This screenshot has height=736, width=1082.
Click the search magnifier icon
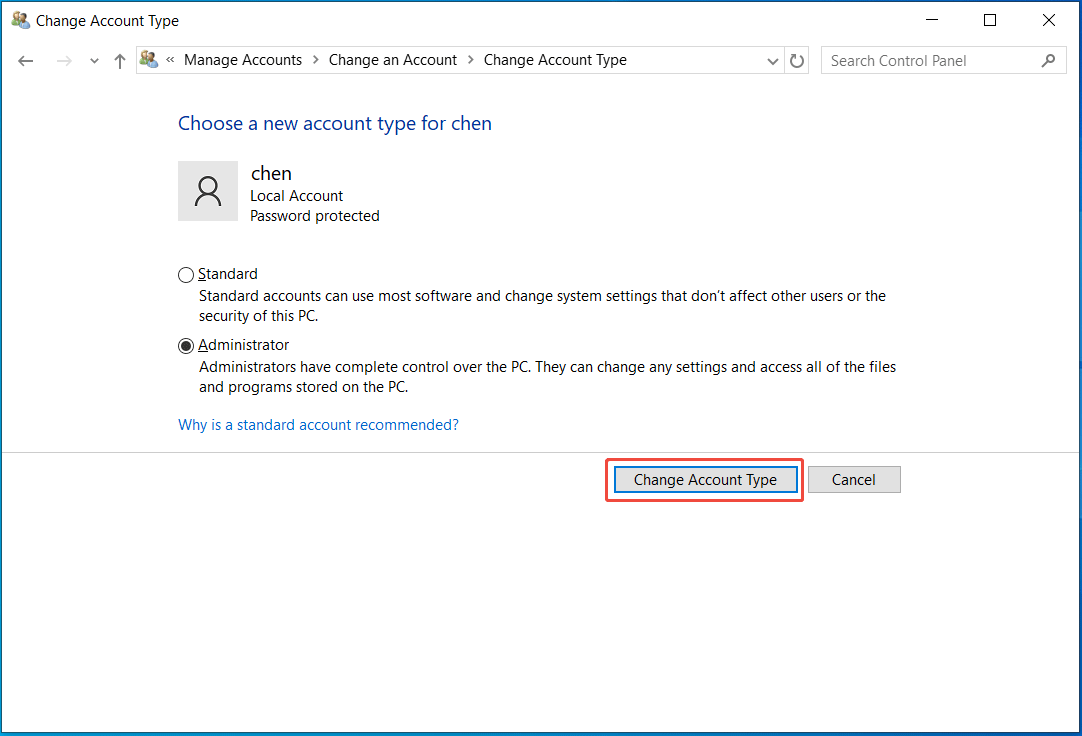(1048, 60)
